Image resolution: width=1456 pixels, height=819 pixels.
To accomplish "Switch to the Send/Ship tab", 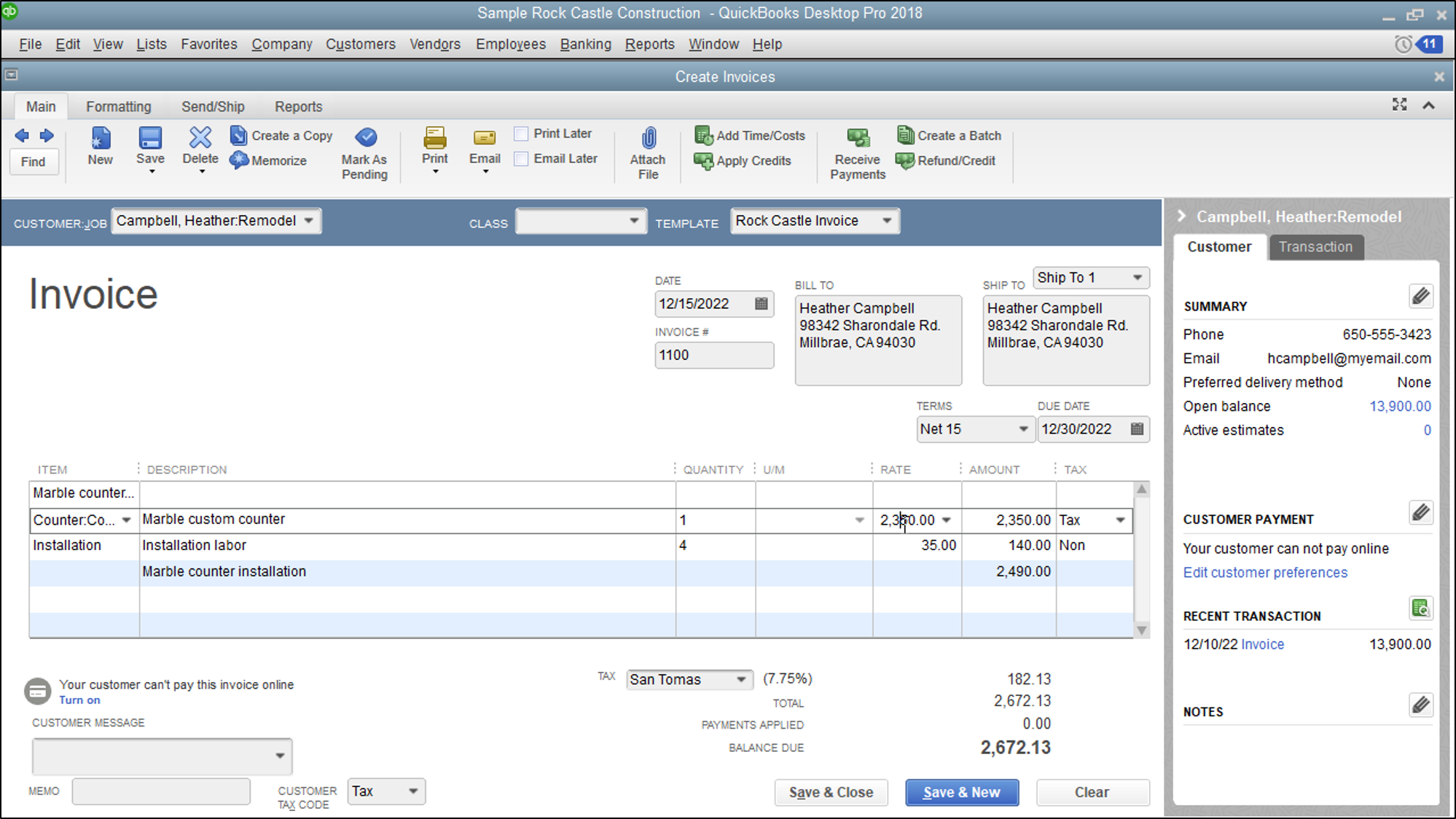I will 213,107.
